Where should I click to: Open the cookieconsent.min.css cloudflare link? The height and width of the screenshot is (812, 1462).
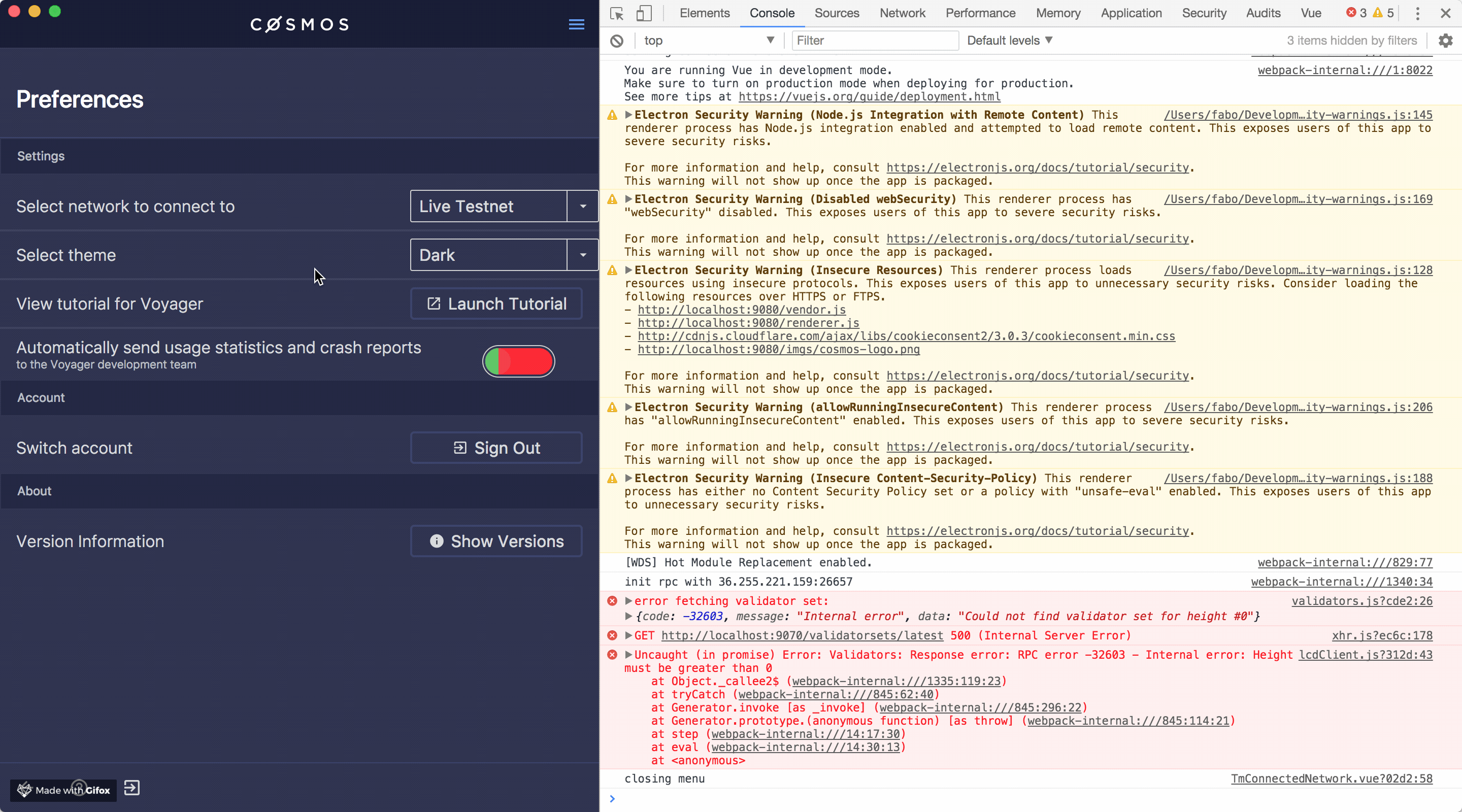click(906, 336)
